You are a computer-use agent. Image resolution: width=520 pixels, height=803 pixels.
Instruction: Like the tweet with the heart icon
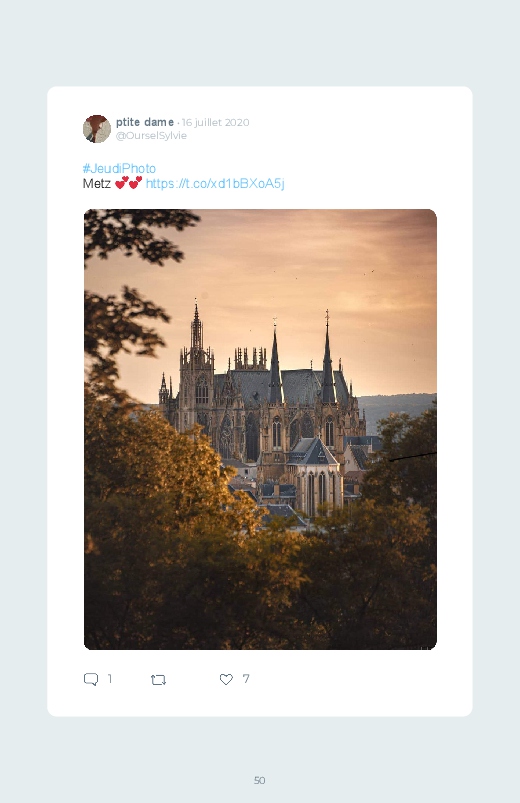point(226,679)
